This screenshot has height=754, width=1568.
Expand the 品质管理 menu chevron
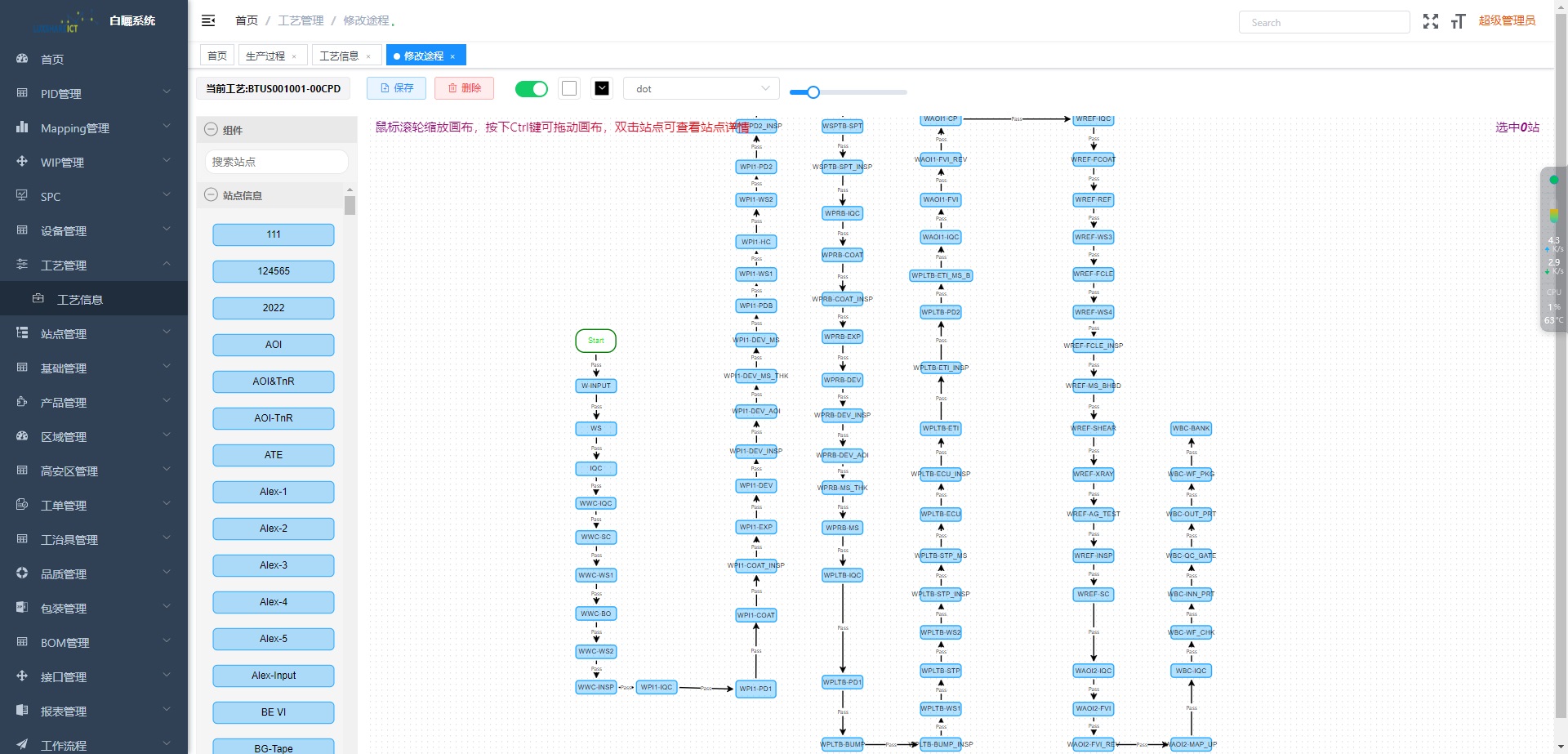(x=167, y=573)
